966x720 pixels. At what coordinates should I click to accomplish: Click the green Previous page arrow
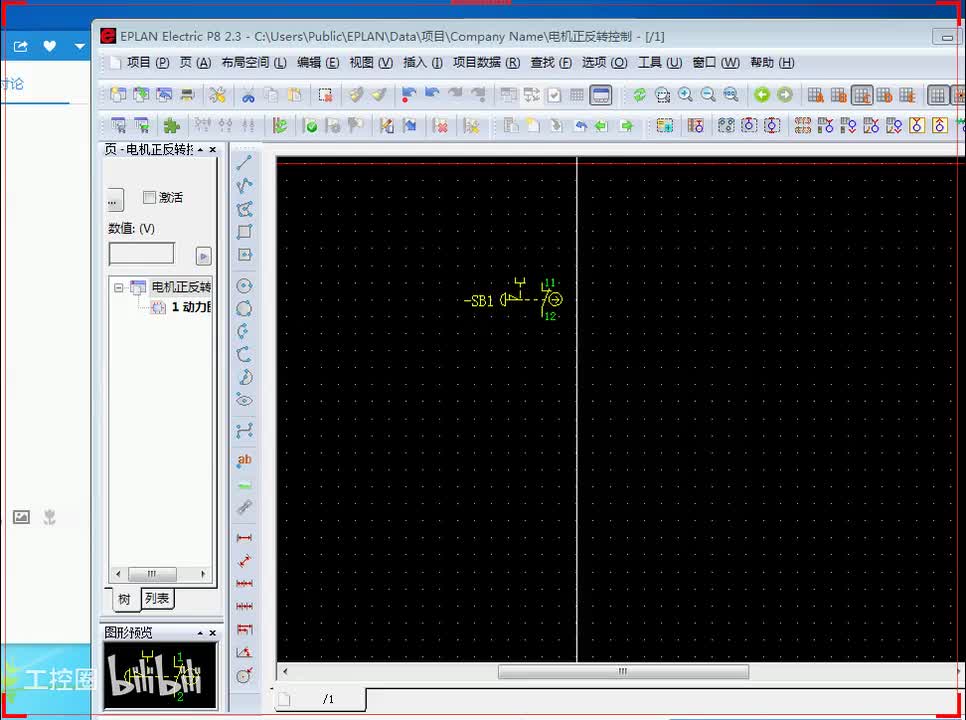[x=762, y=95]
